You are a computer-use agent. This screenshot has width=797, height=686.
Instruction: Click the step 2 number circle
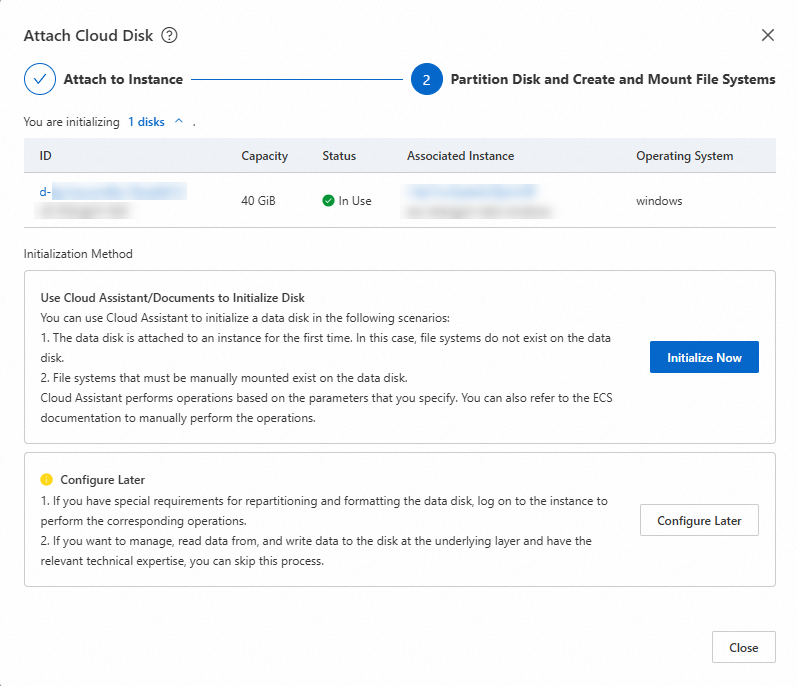tap(426, 80)
